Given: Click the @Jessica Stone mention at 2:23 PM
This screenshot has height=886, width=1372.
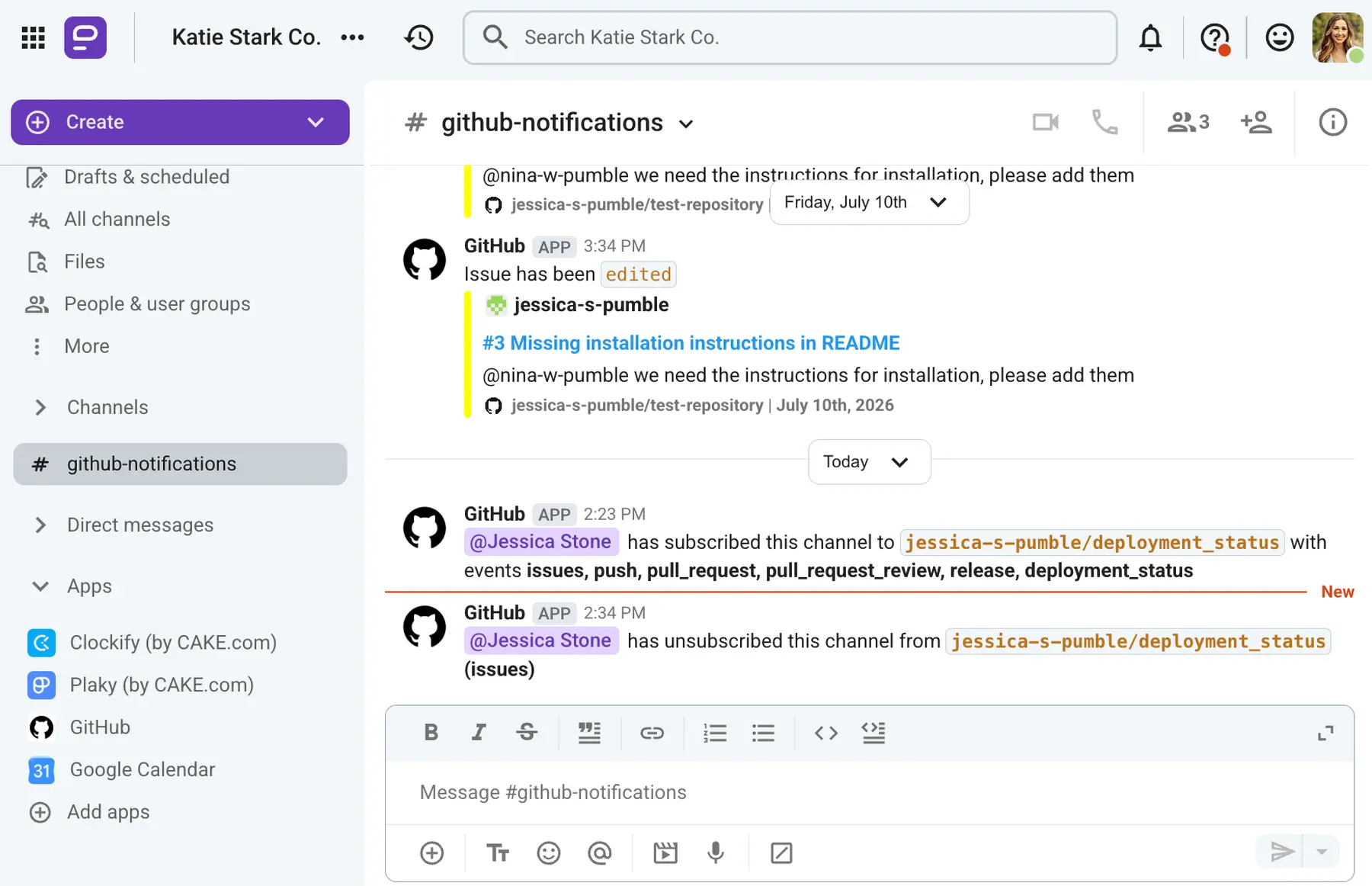Looking at the screenshot, I should tap(541, 542).
